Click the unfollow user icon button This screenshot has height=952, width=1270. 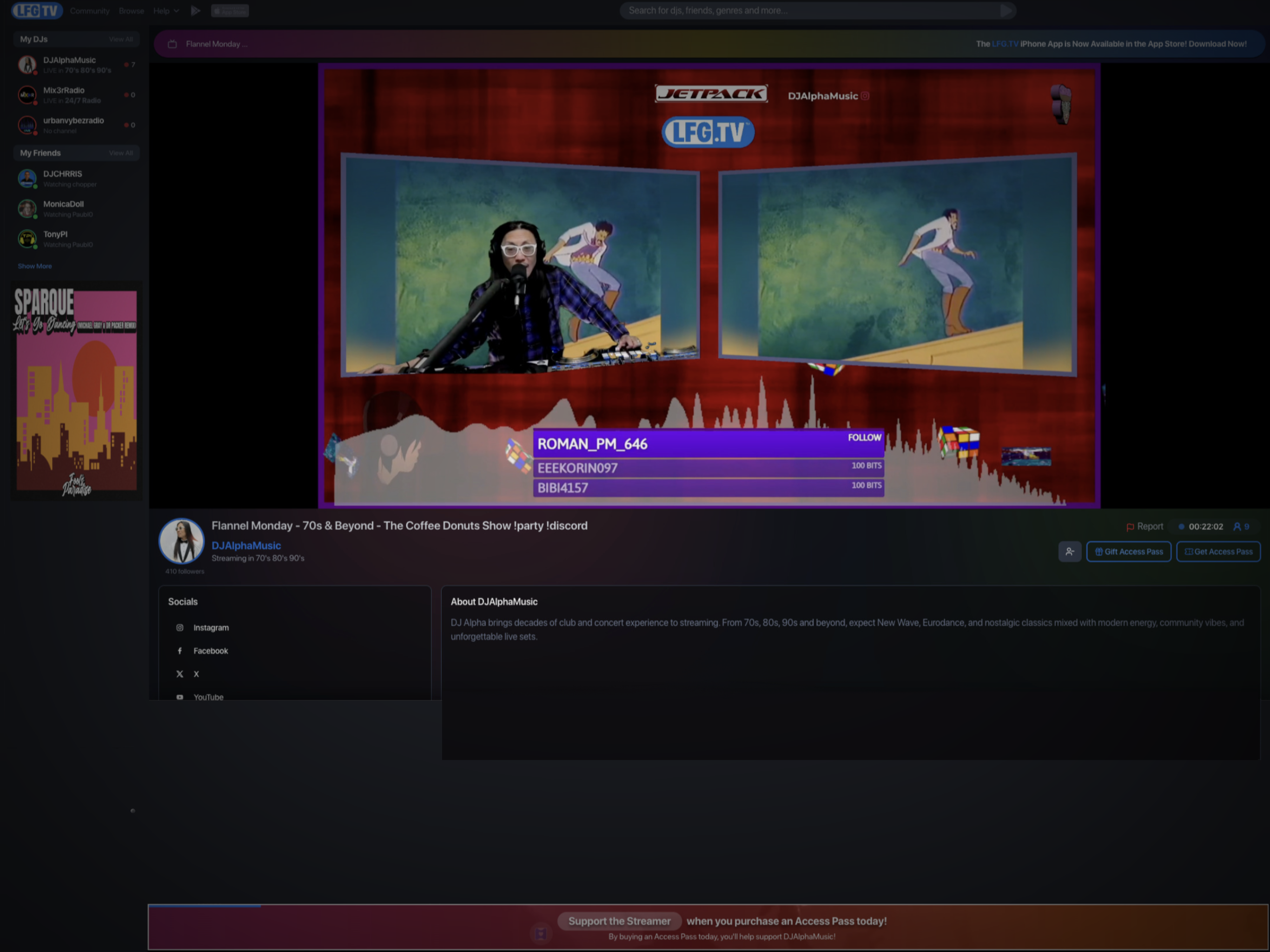pos(1069,552)
